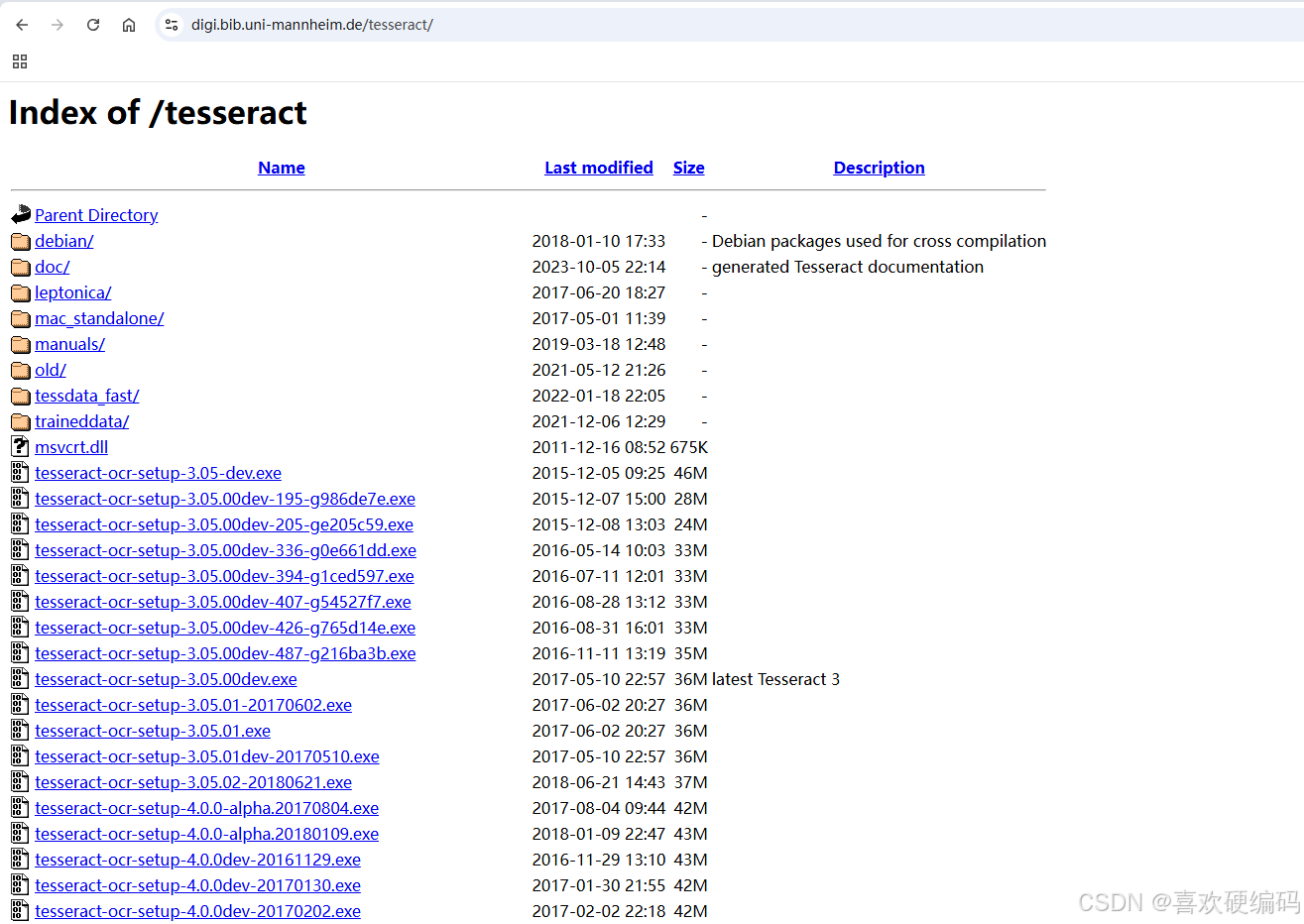1304x924 pixels.
Task: Open the debian/ directory link
Action: (64, 241)
